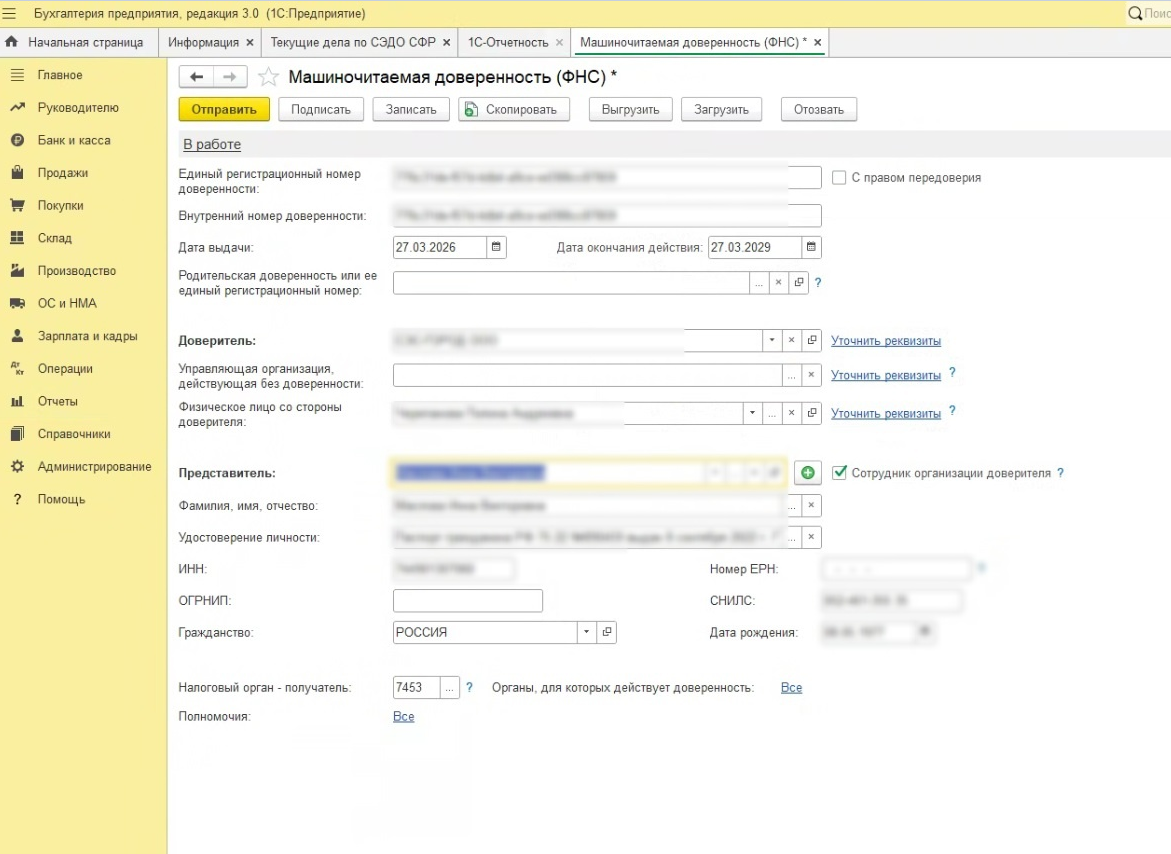Click the Загрузить button

(721, 109)
